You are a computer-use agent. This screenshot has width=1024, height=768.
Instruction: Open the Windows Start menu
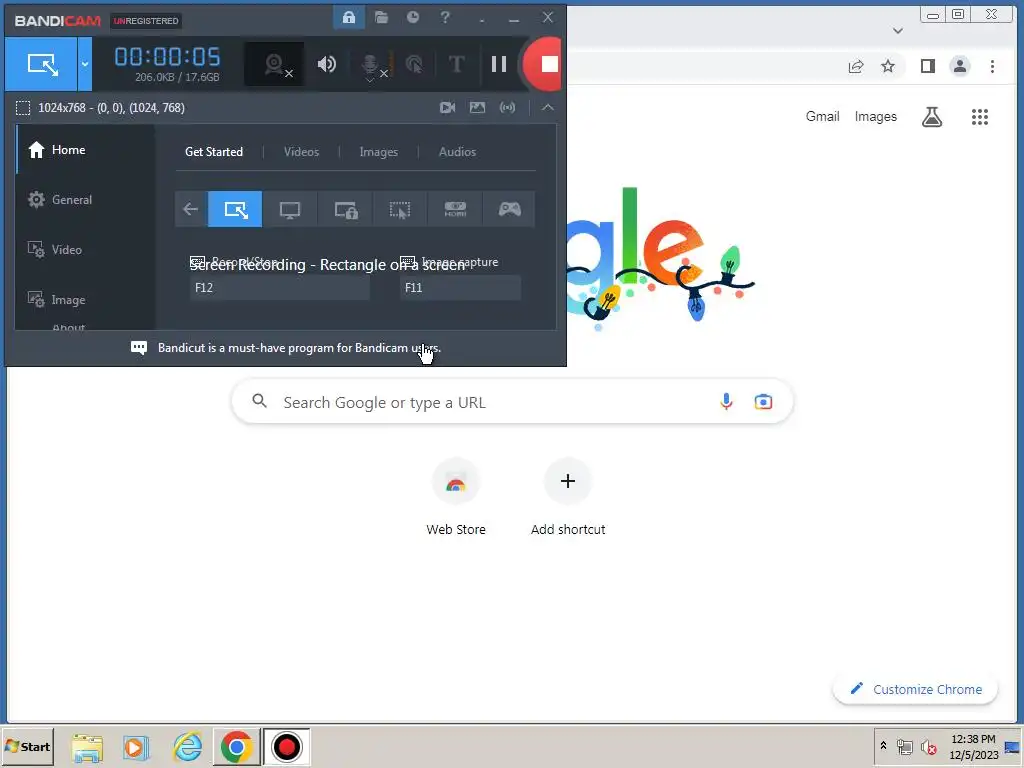coord(27,746)
